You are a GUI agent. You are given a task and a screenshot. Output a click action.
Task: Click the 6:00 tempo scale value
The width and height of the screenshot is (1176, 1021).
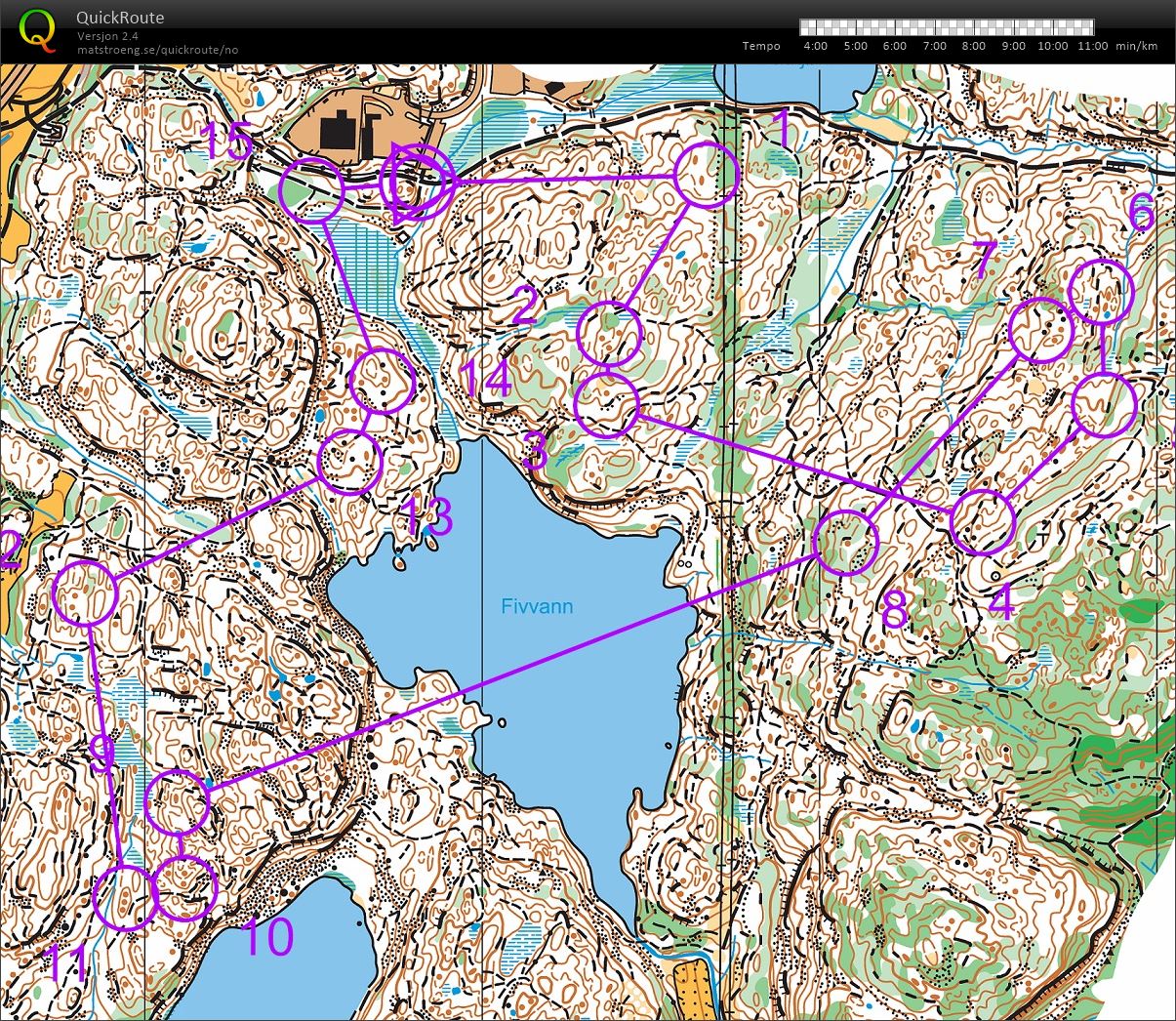coord(894,46)
